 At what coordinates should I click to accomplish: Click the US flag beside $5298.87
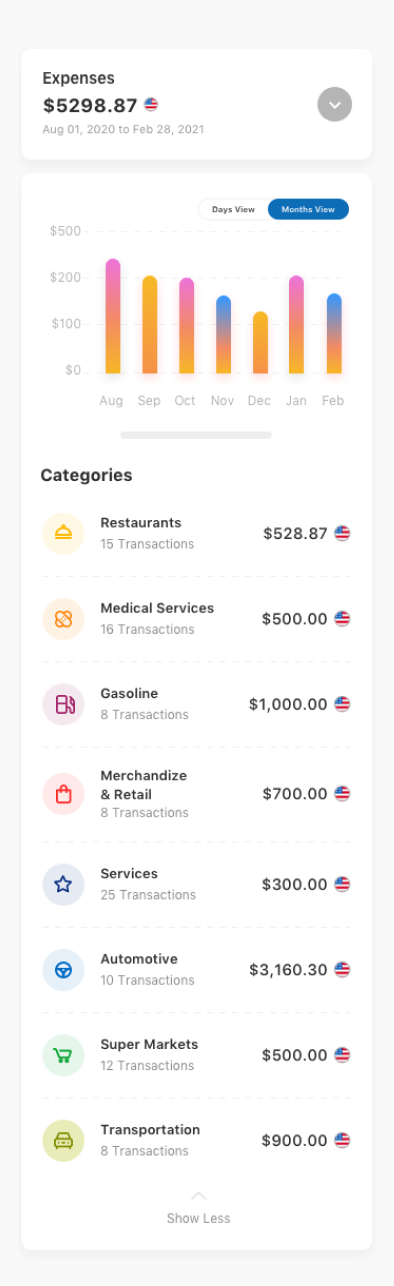[x=151, y=104]
